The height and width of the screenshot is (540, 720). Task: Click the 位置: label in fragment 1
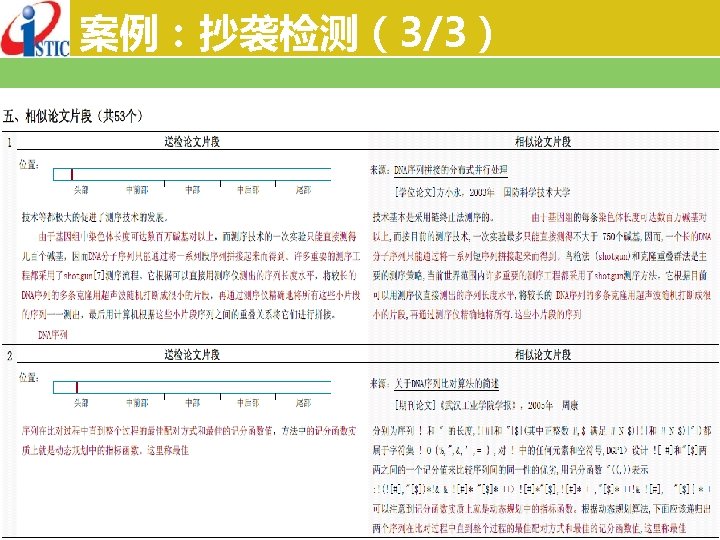(29, 164)
